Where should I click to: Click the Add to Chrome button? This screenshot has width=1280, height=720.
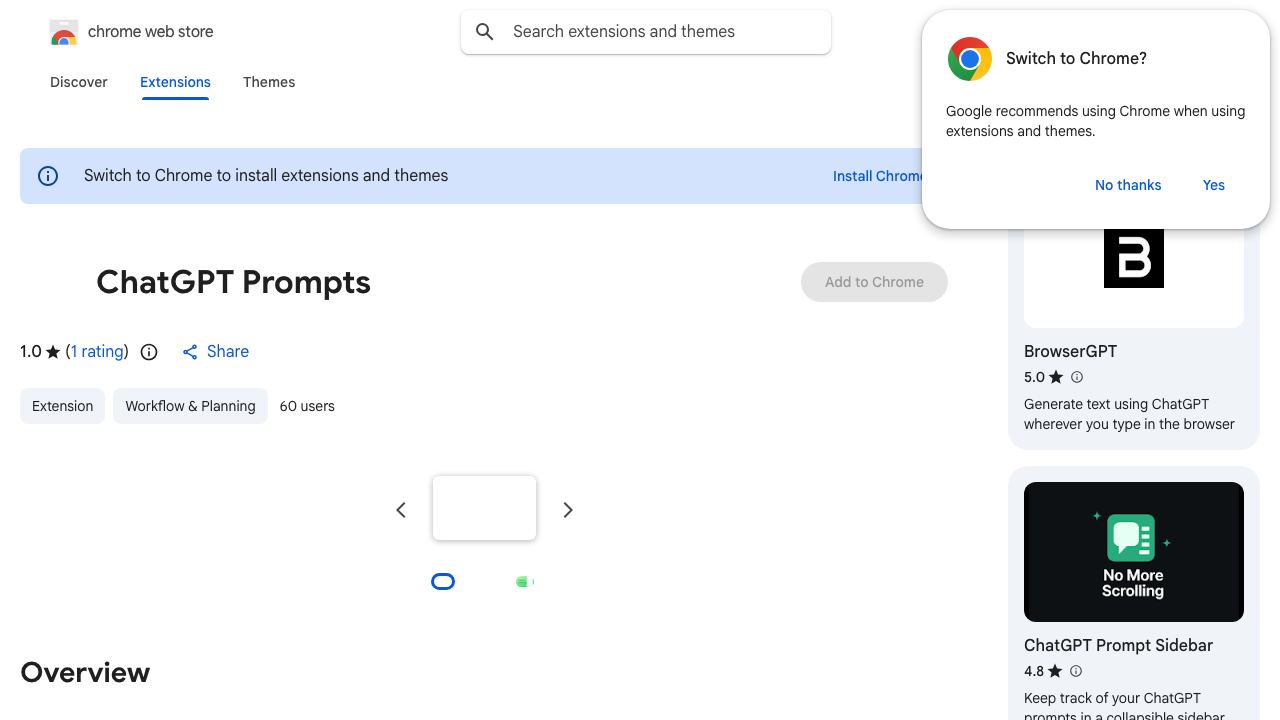(874, 282)
